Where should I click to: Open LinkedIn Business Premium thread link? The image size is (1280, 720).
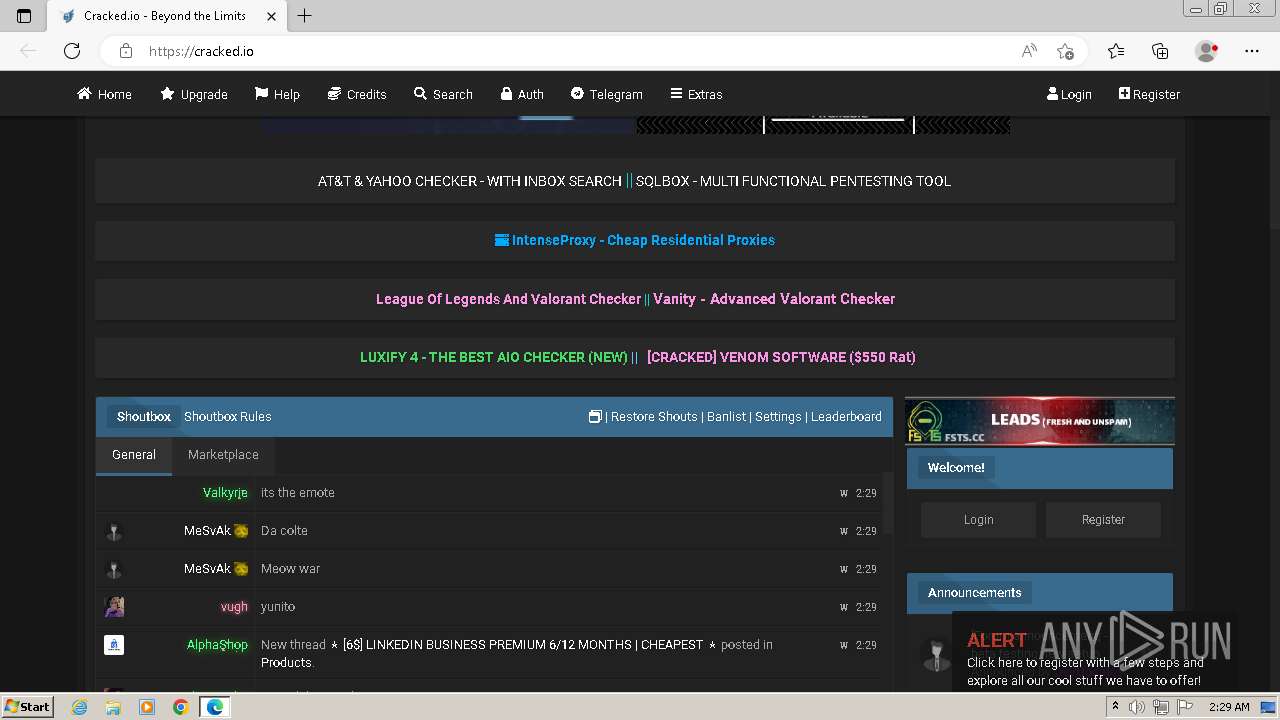click(x=523, y=645)
